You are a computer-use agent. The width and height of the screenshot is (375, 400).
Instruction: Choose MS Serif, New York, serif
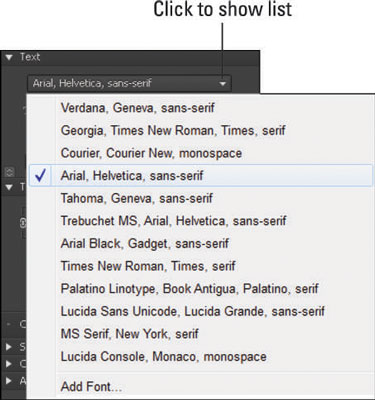click(x=130, y=334)
